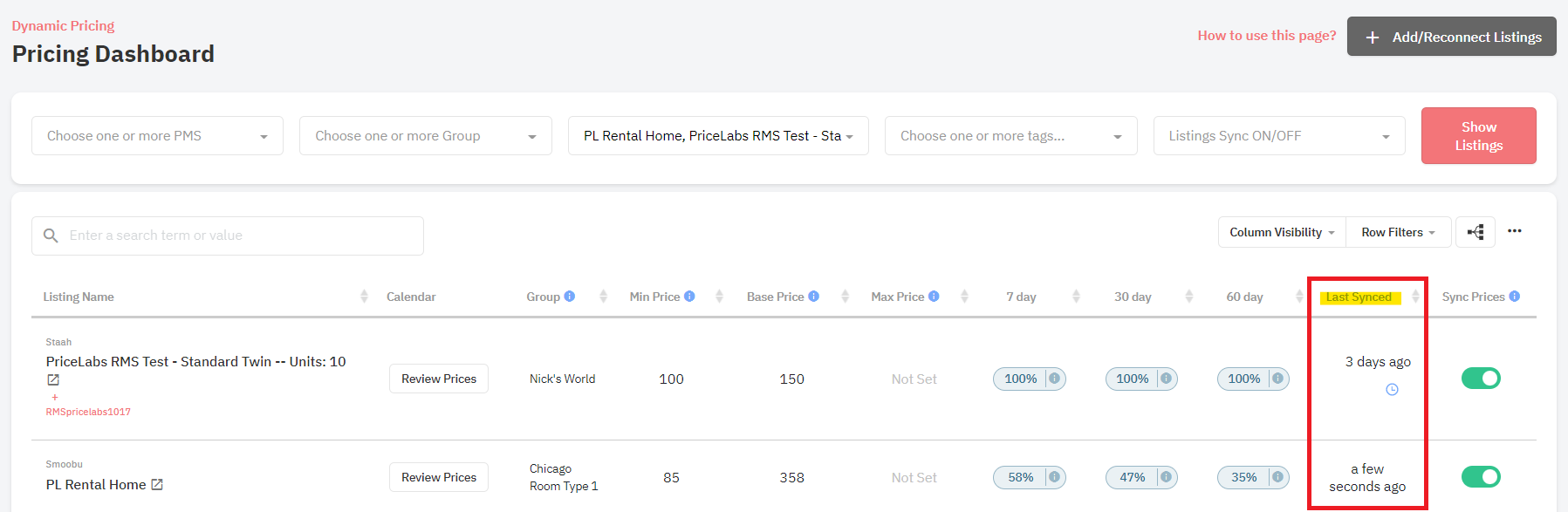Open the Dynamic Pricing breadcrumb link
The width and height of the screenshot is (1568, 512).
63,26
